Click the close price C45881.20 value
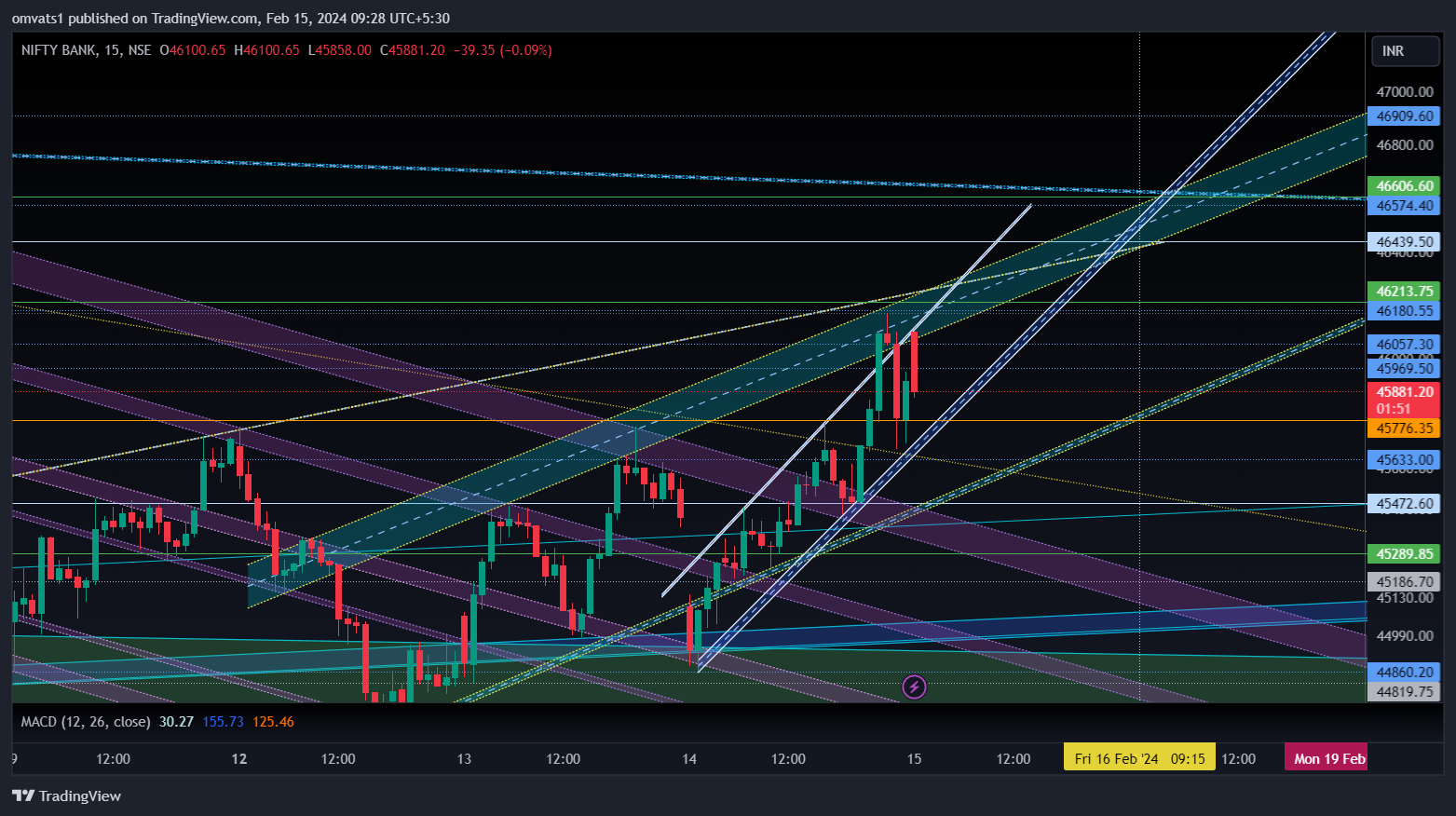Viewport: 1456px width, 816px height. tap(413, 50)
